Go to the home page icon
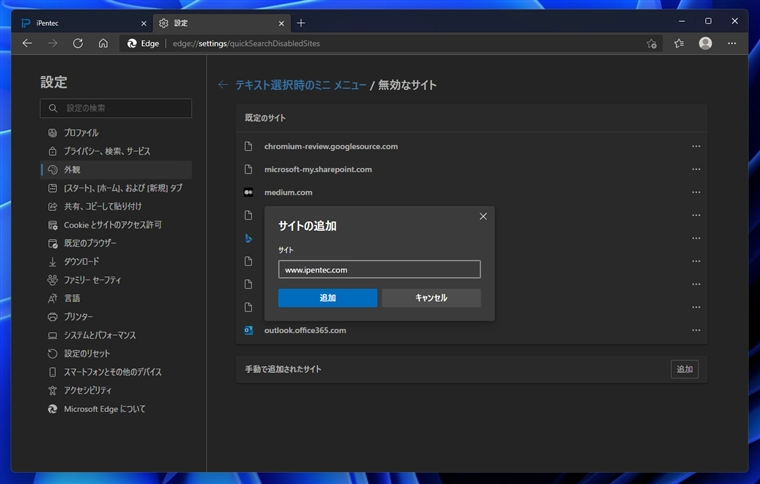 103,43
